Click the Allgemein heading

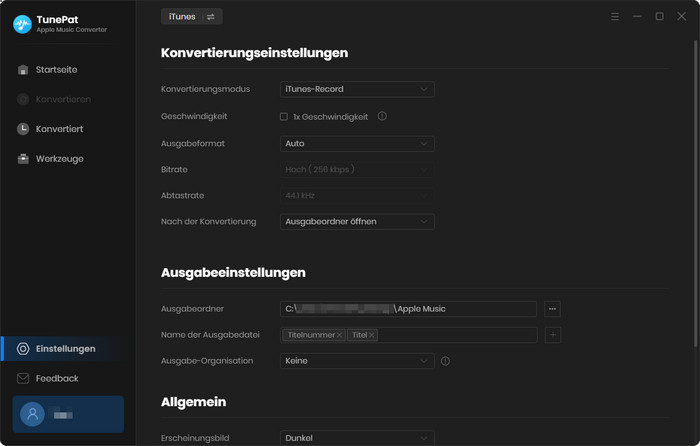[x=194, y=402]
